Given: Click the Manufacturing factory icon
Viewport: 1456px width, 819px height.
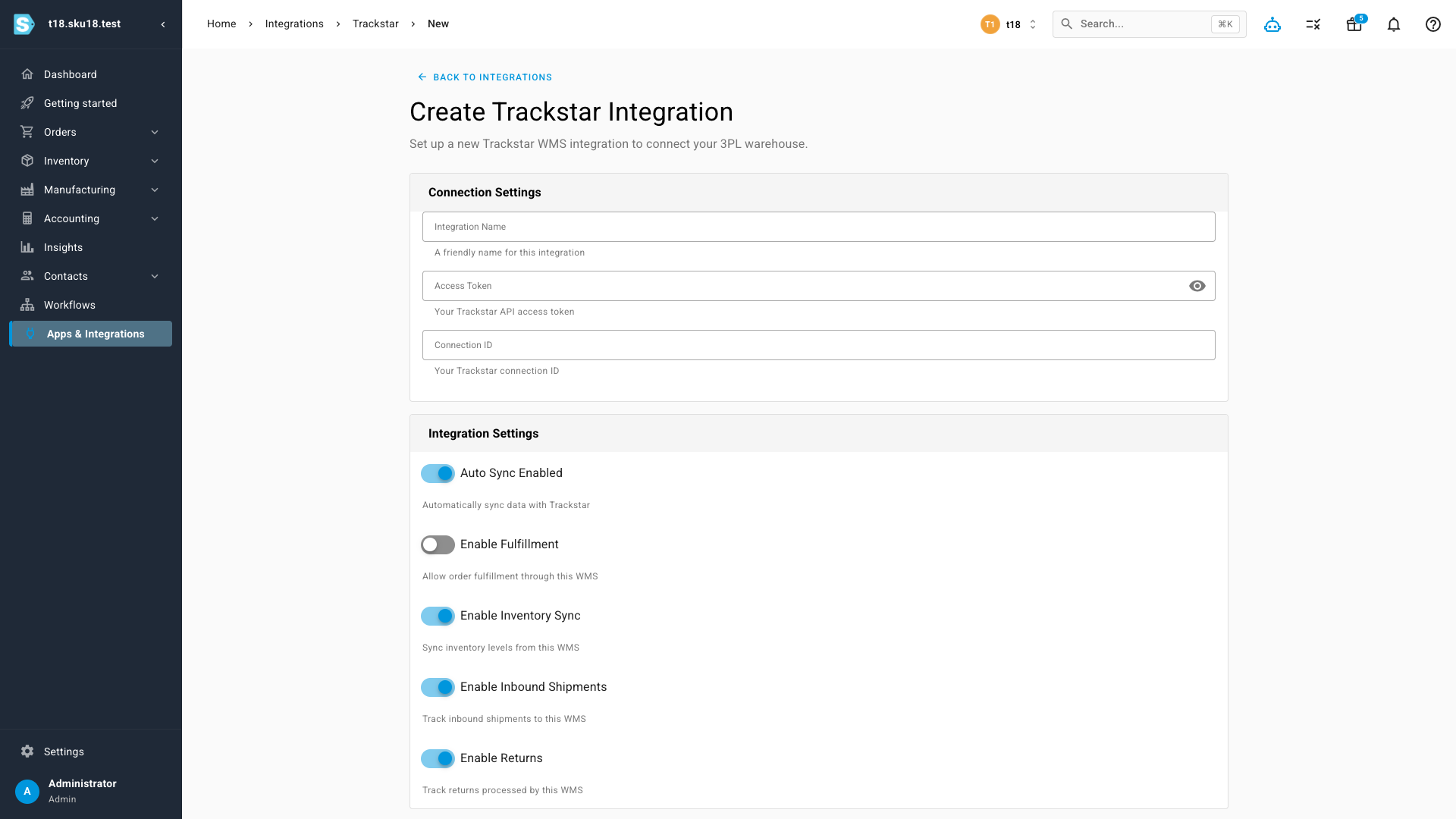Looking at the screenshot, I should (27, 190).
